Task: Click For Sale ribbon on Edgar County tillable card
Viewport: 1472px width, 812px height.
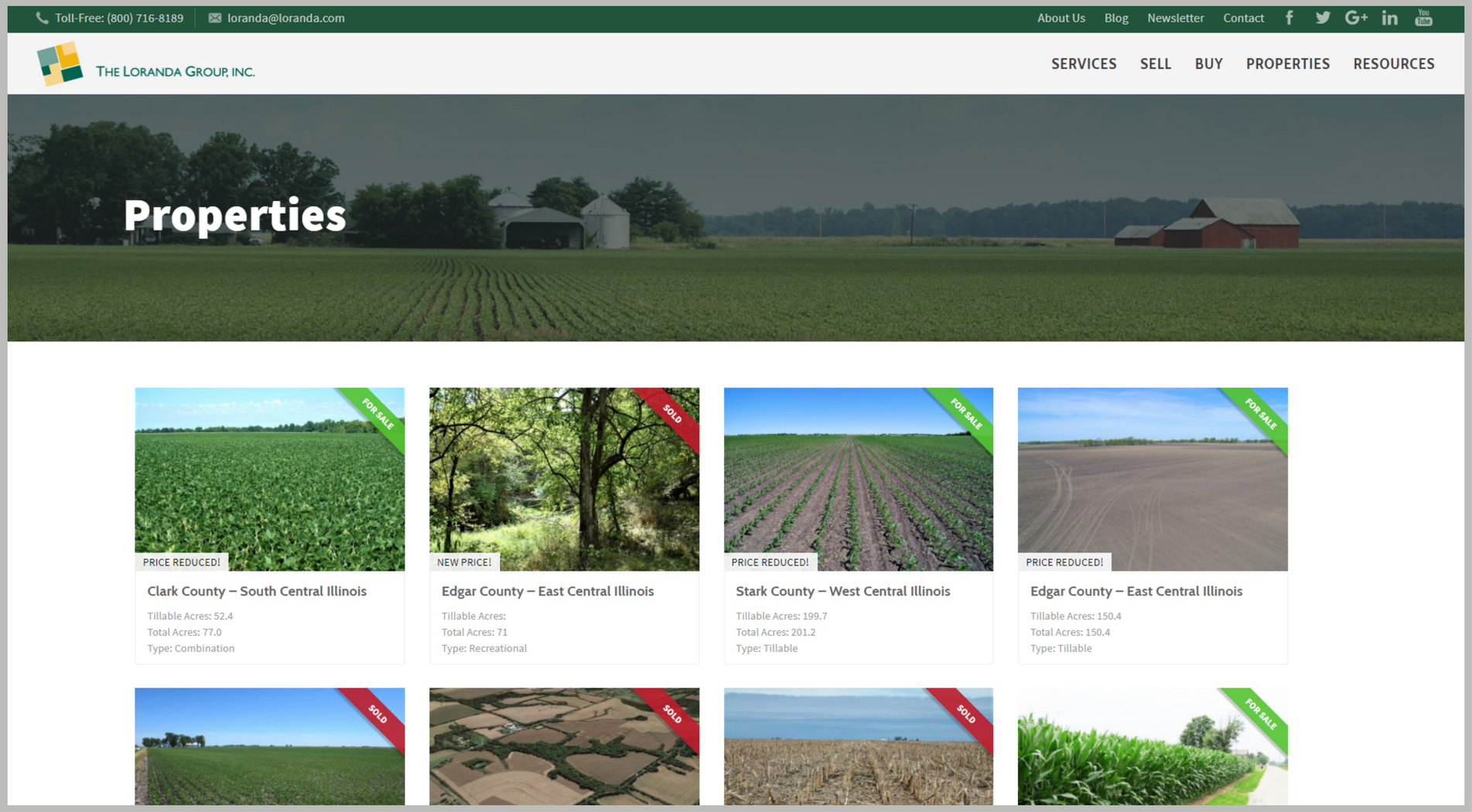Action: [x=1261, y=414]
